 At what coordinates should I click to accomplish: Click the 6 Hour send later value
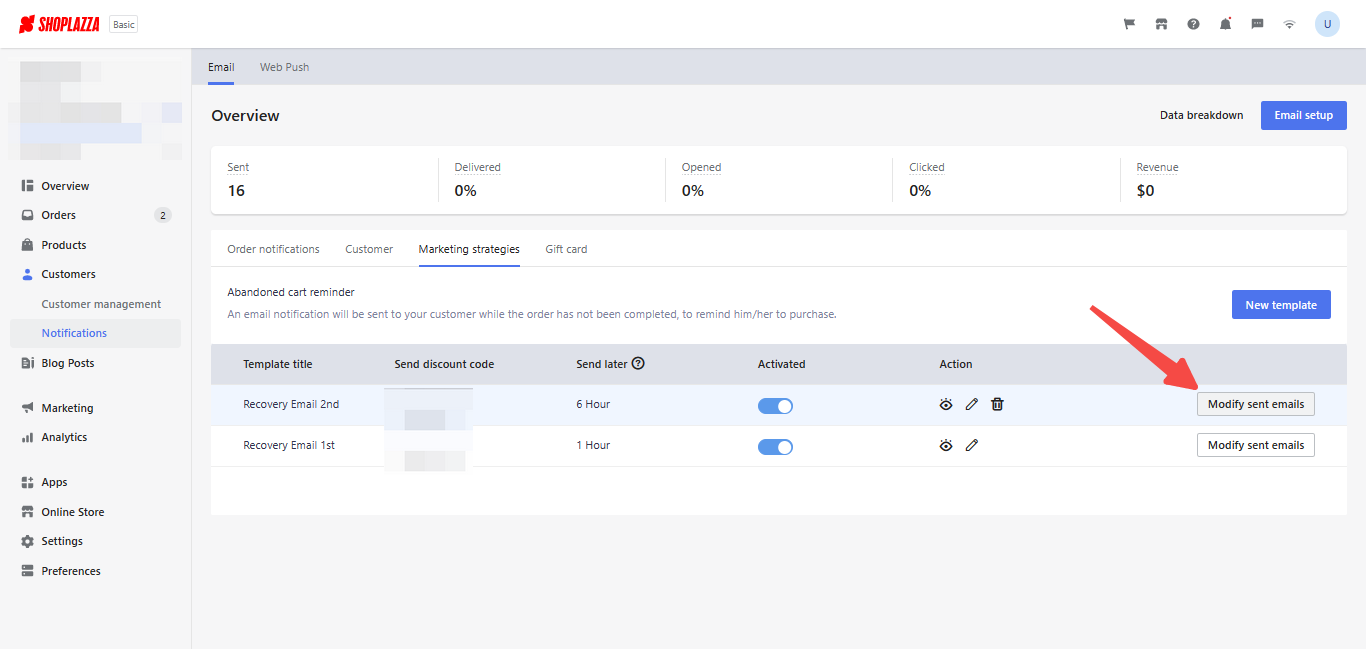593,404
